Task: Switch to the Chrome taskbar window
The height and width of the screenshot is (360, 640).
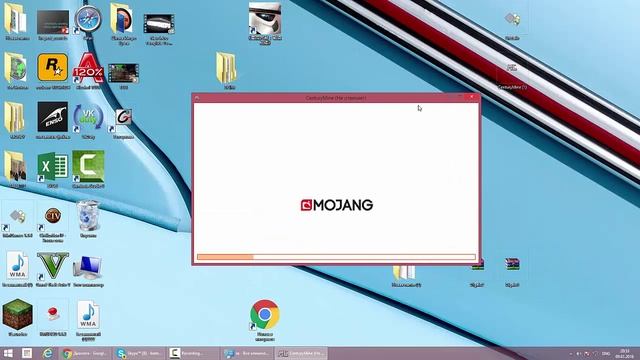Action: point(85,353)
